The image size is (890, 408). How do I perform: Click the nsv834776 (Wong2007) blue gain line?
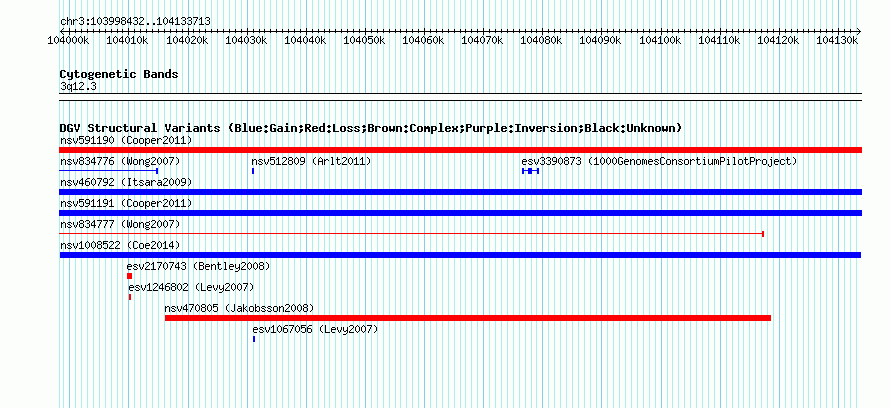[109, 170]
